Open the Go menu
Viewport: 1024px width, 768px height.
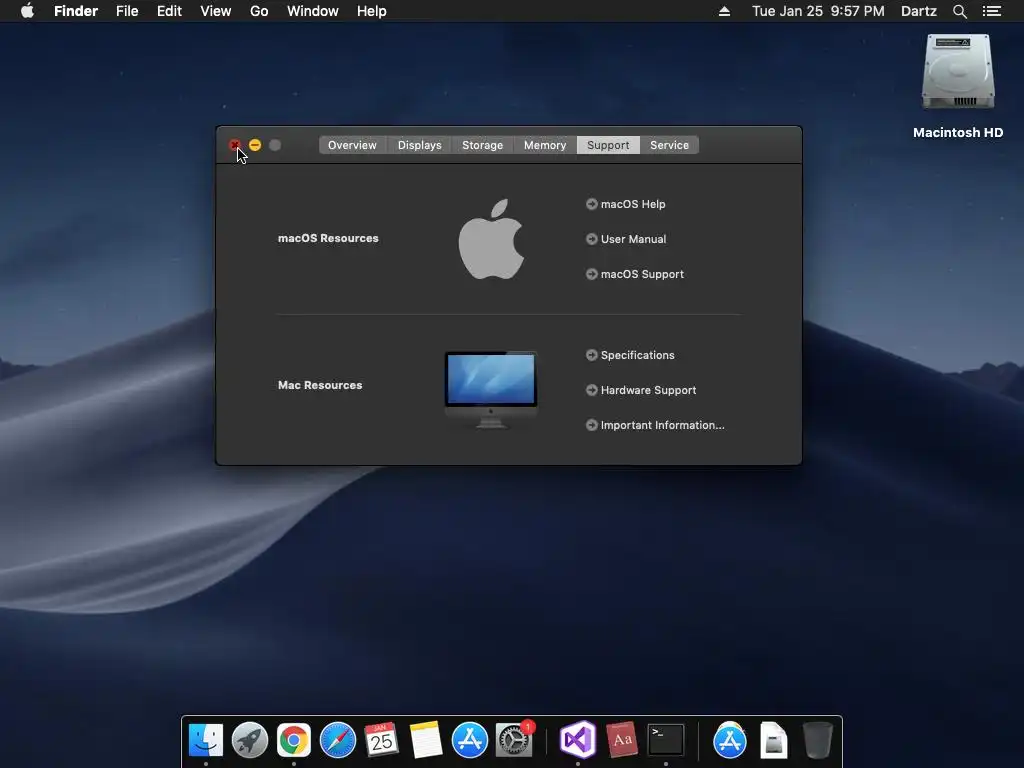click(x=259, y=11)
